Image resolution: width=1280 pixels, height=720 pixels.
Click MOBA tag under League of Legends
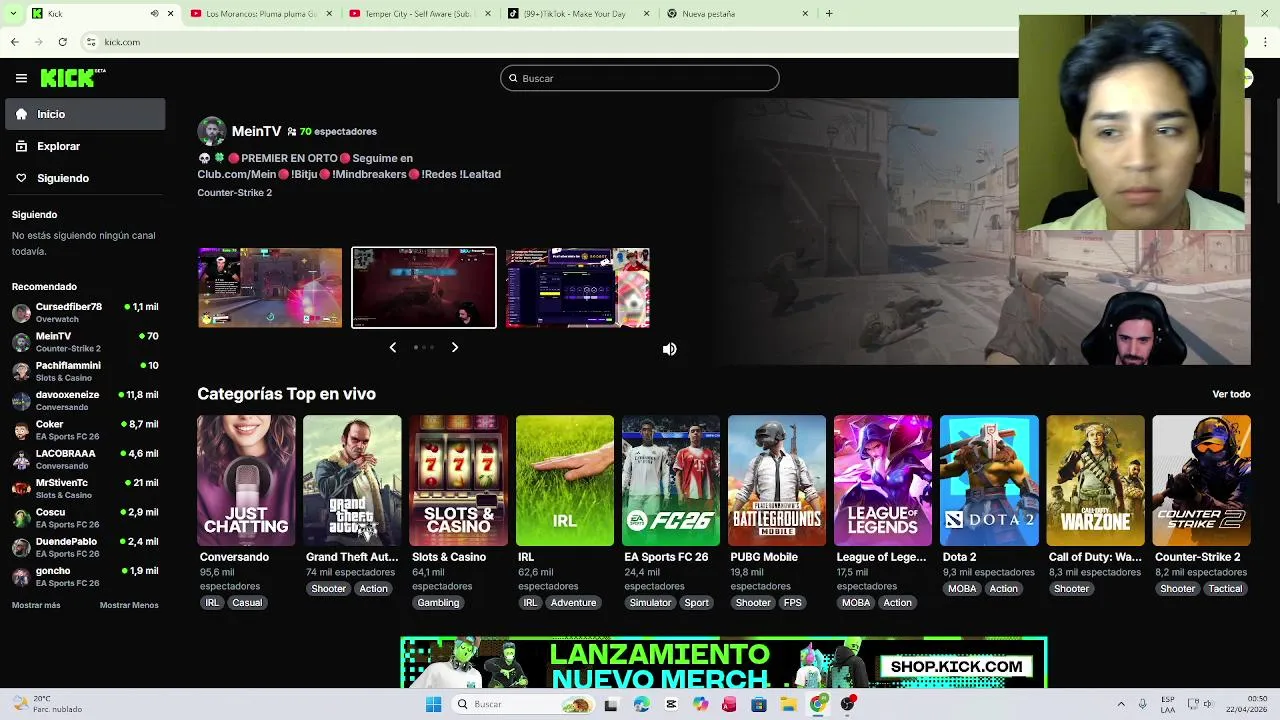coord(856,603)
